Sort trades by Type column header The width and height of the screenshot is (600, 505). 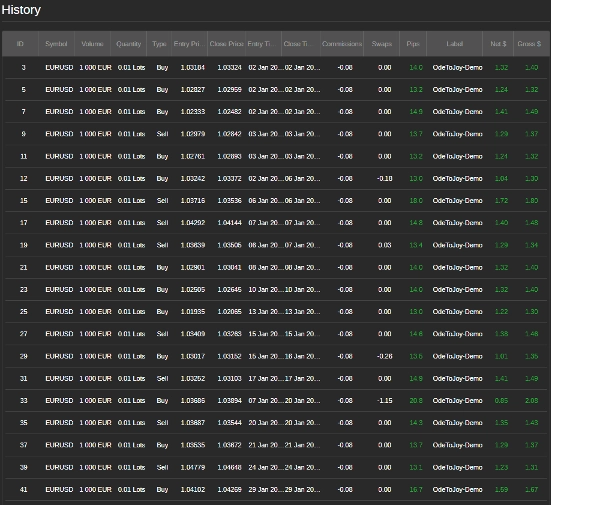tap(159, 44)
